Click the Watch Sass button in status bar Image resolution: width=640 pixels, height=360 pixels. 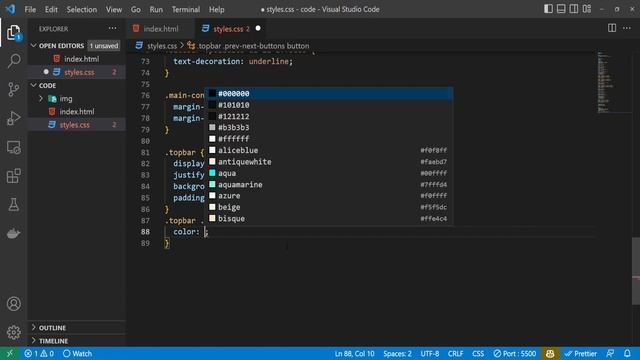[x=77, y=353]
